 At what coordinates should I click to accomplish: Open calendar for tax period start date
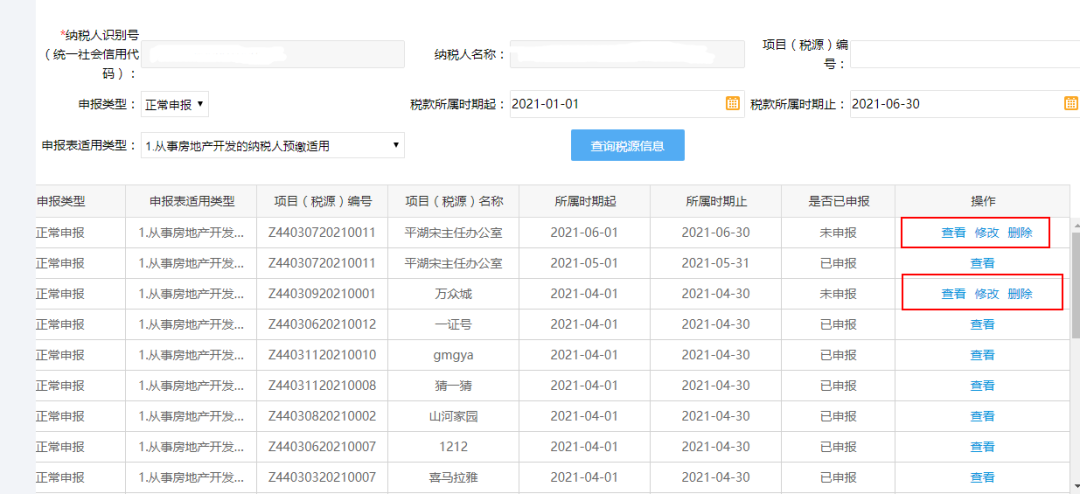click(732, 104)
